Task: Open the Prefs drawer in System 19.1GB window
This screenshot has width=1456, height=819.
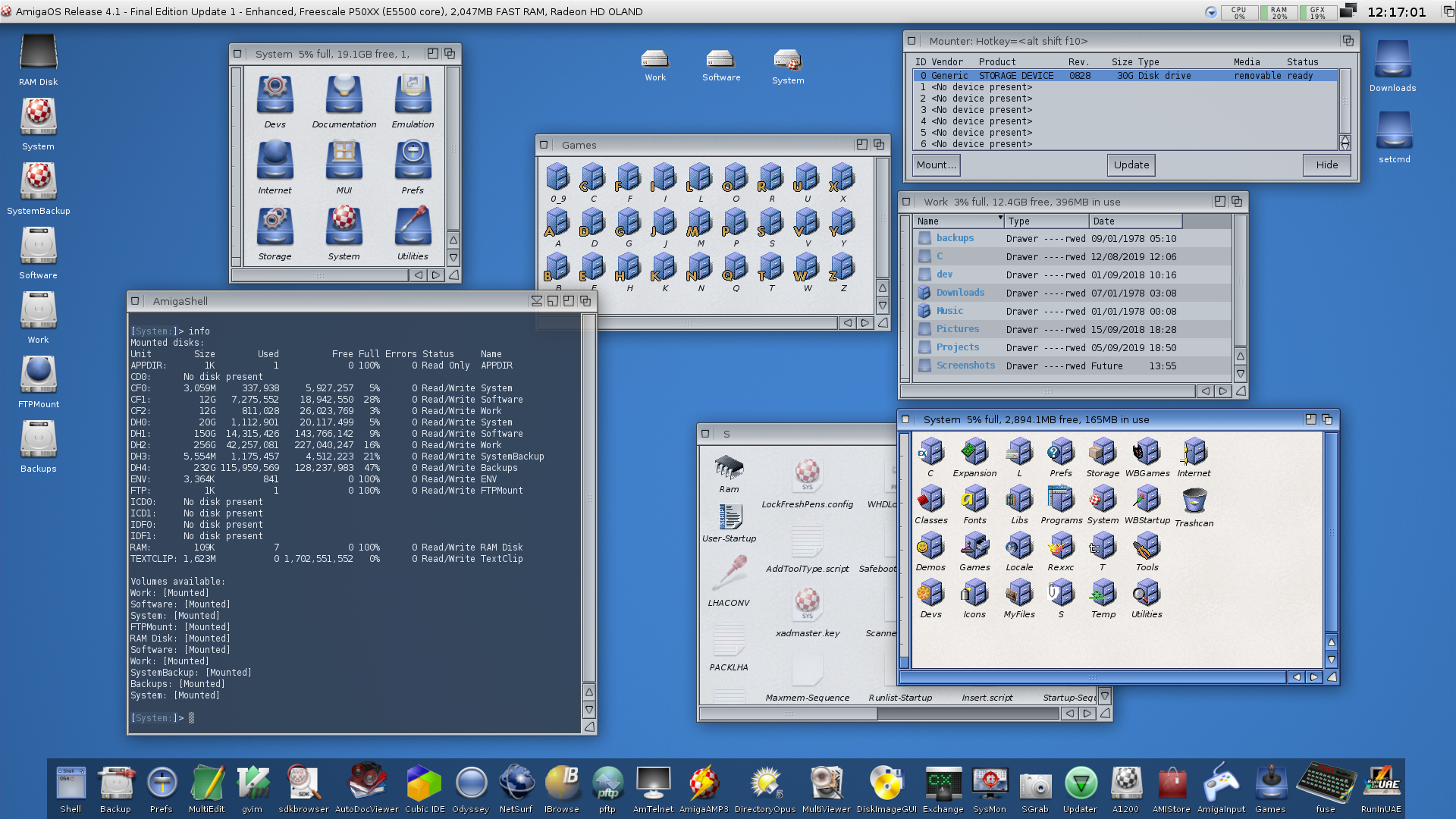Action: [x=413, y=160]
